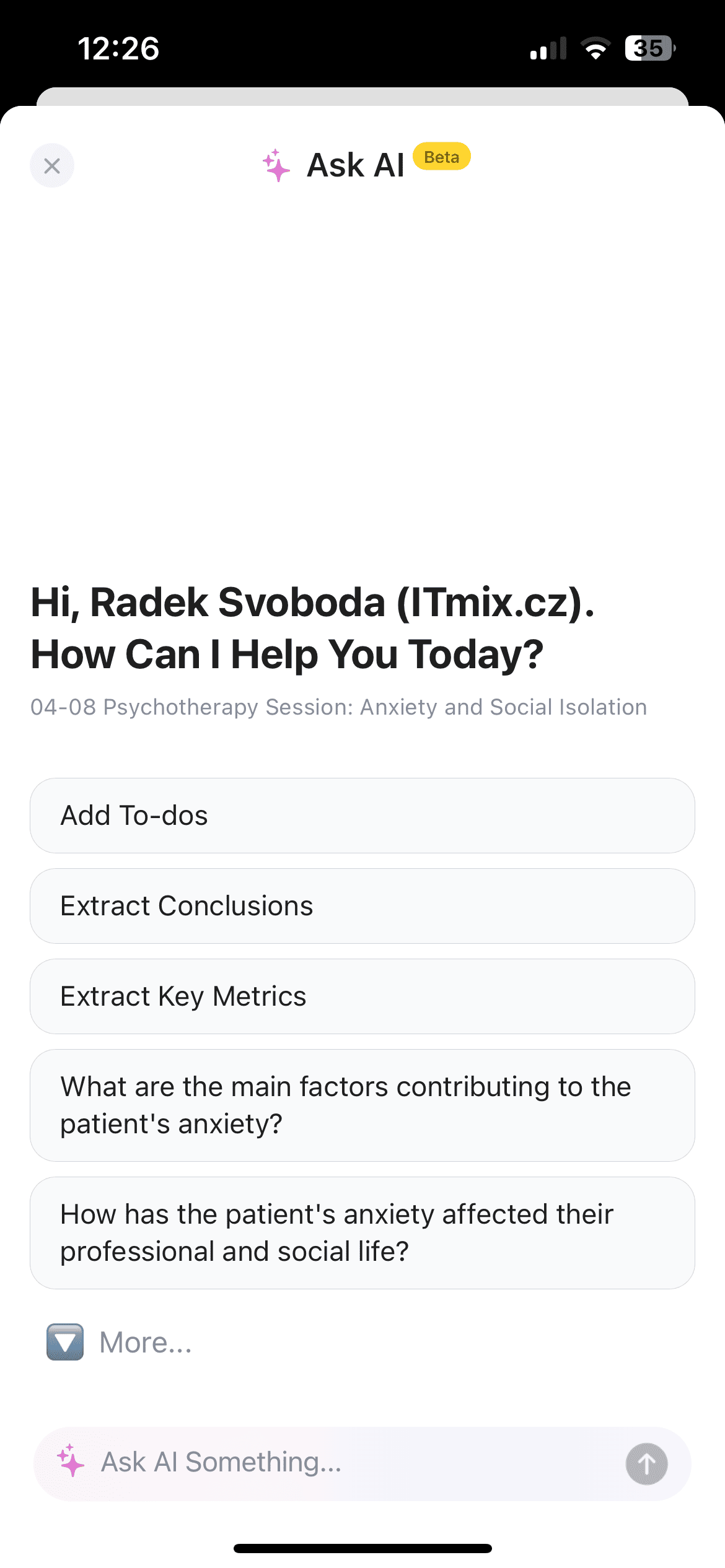Tap the 12:26 clock in status bar
This screenshot has height=1568, width=725.
click(x=118, y=48)
